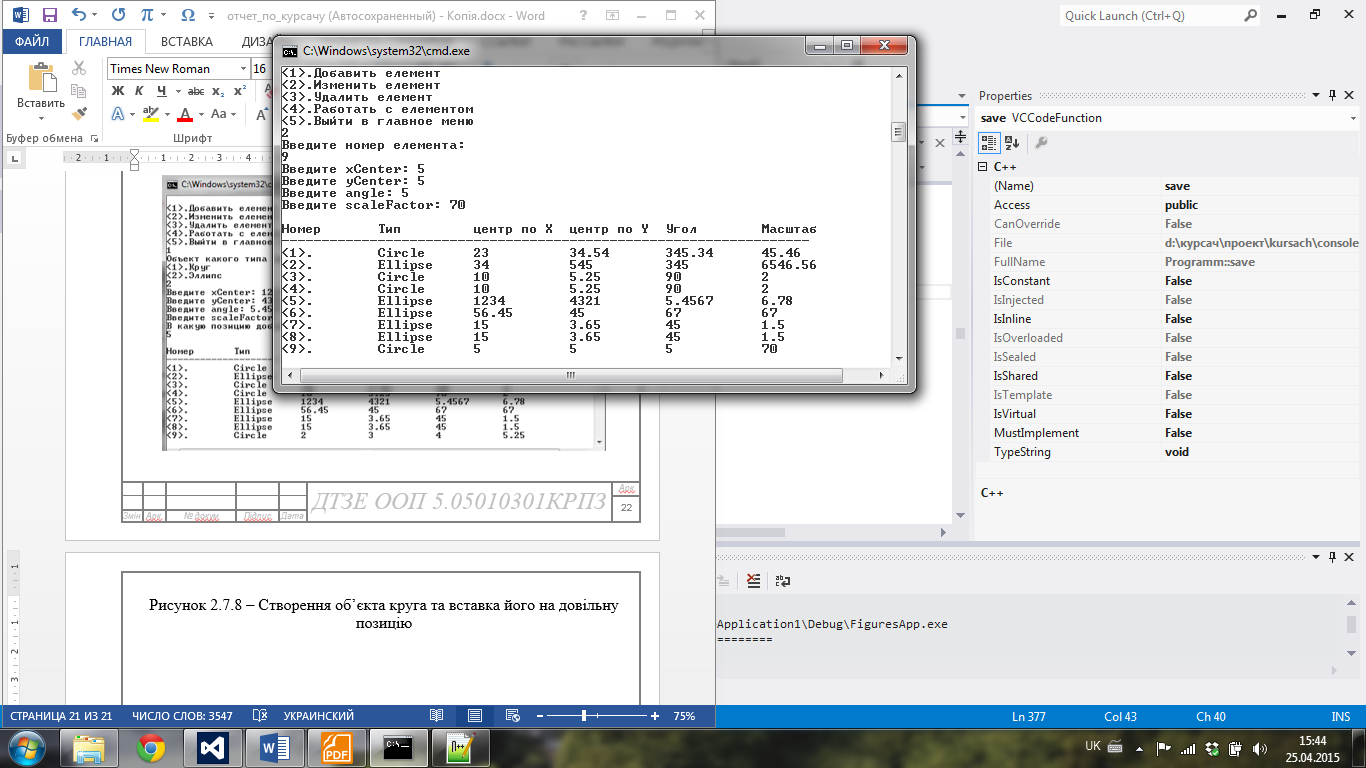Open the font color dropdown arrow
1366x768 pixels.
200,114
